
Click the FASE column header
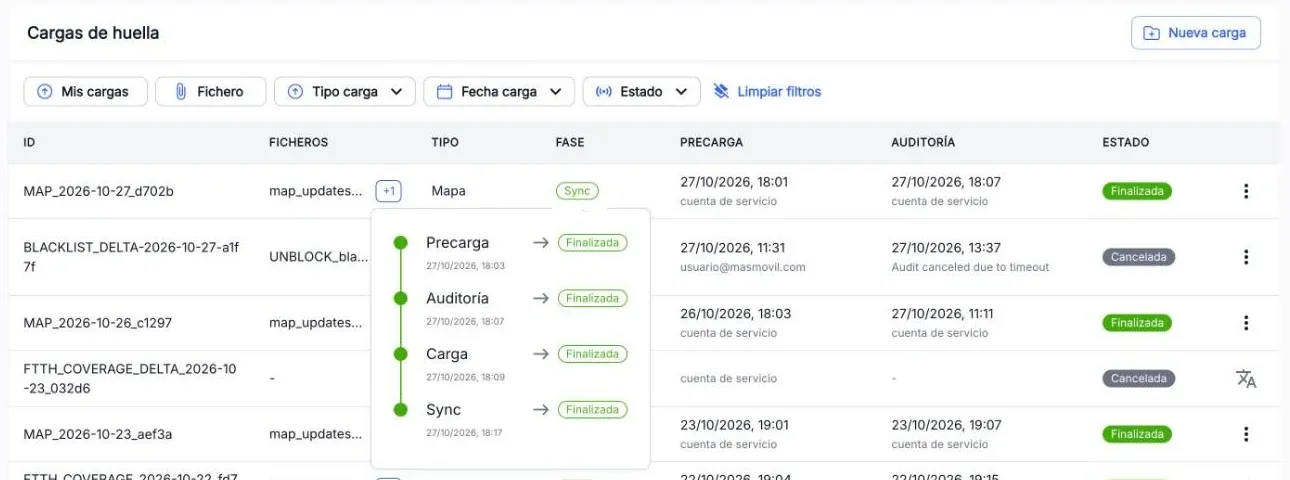[x=570, y=142]
